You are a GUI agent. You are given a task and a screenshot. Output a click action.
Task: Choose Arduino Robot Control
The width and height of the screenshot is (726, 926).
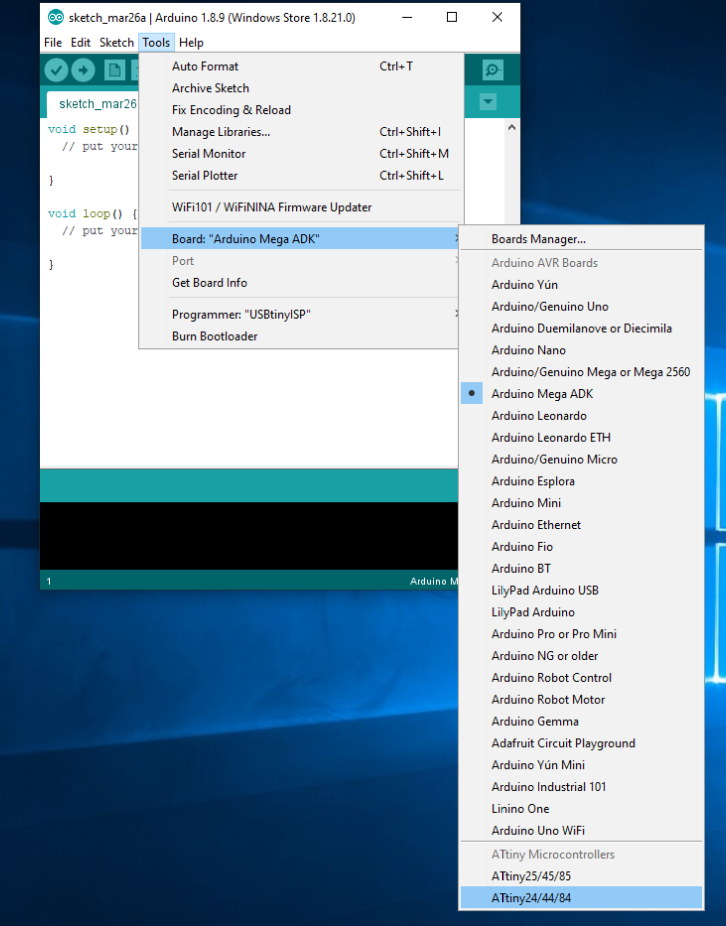[581, 678]
